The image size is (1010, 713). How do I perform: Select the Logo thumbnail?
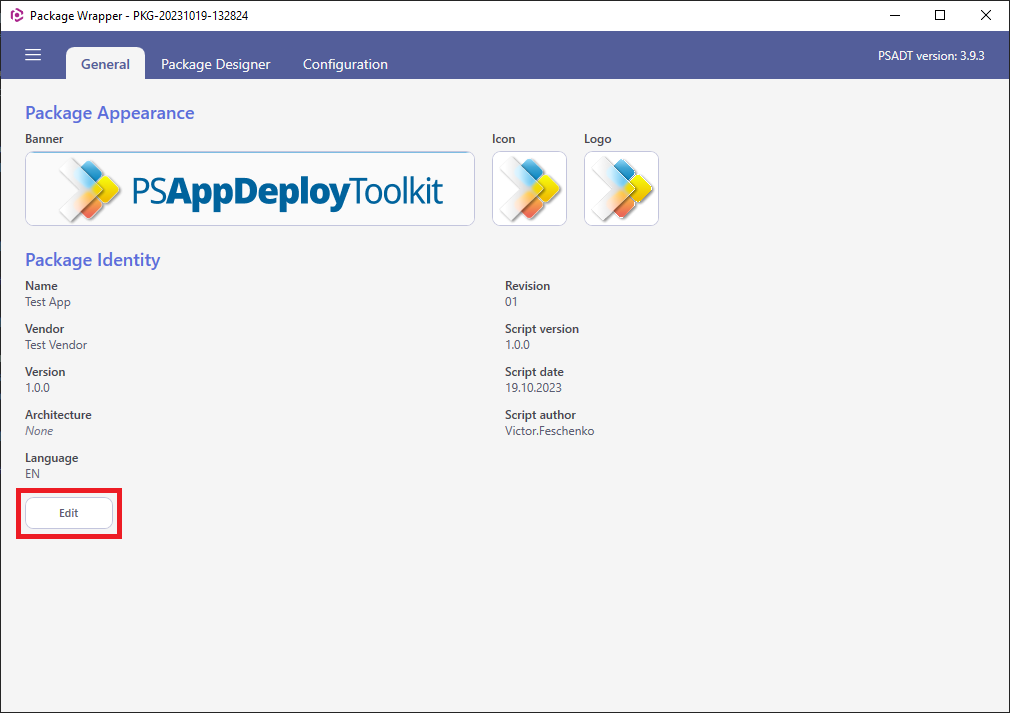point(622,189)
